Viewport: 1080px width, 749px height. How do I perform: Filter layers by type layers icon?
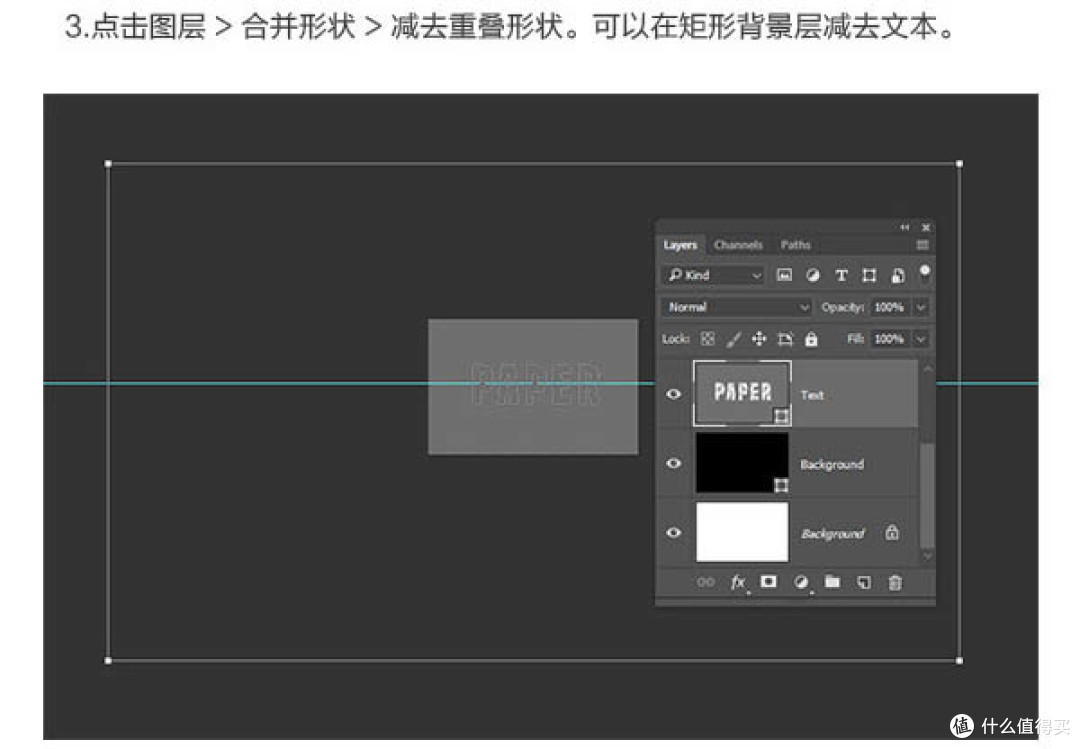click(841, 275)
